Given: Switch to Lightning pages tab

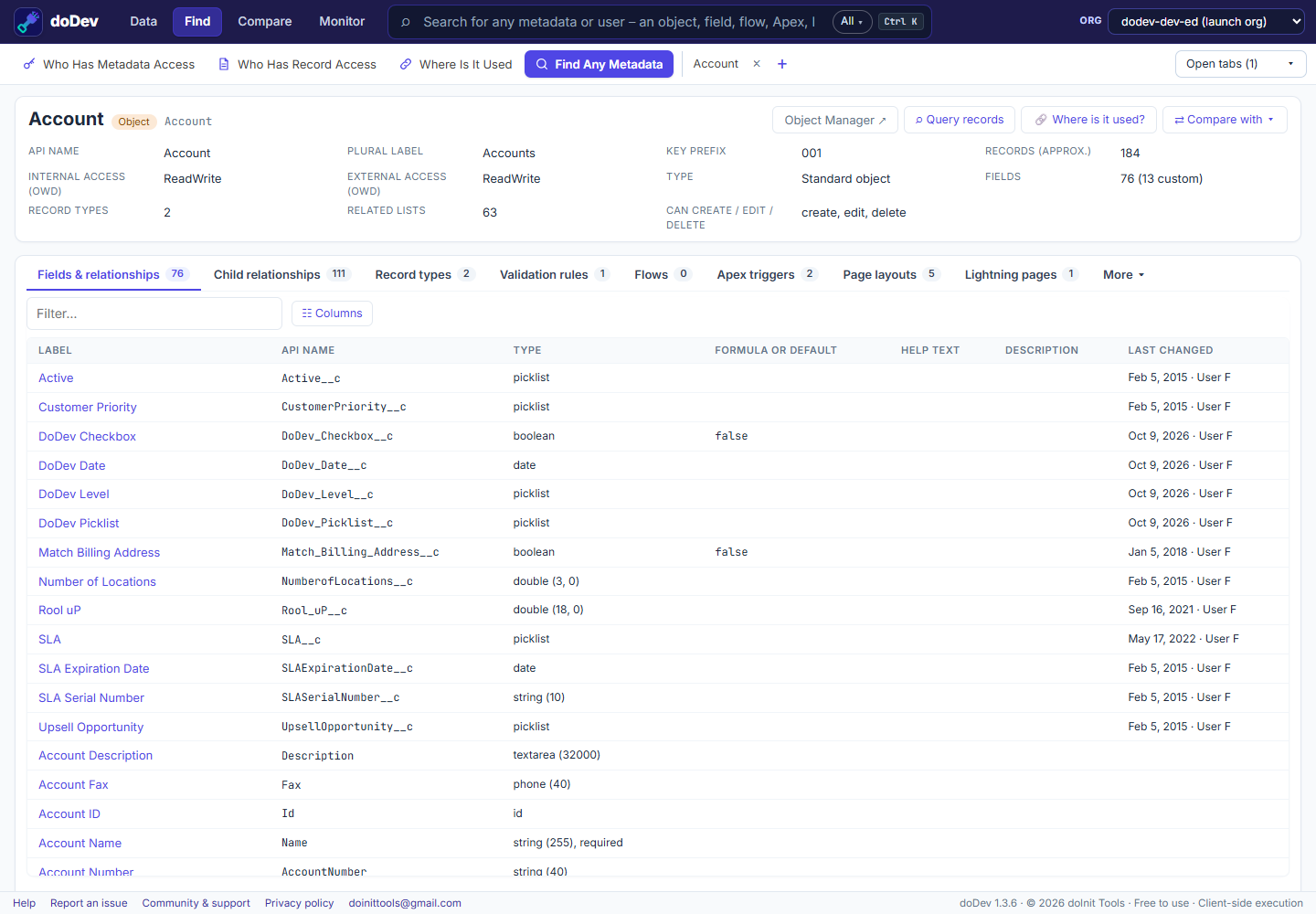Looking at the screenshot, I should pyautogui.click(x=1022, y=274).
